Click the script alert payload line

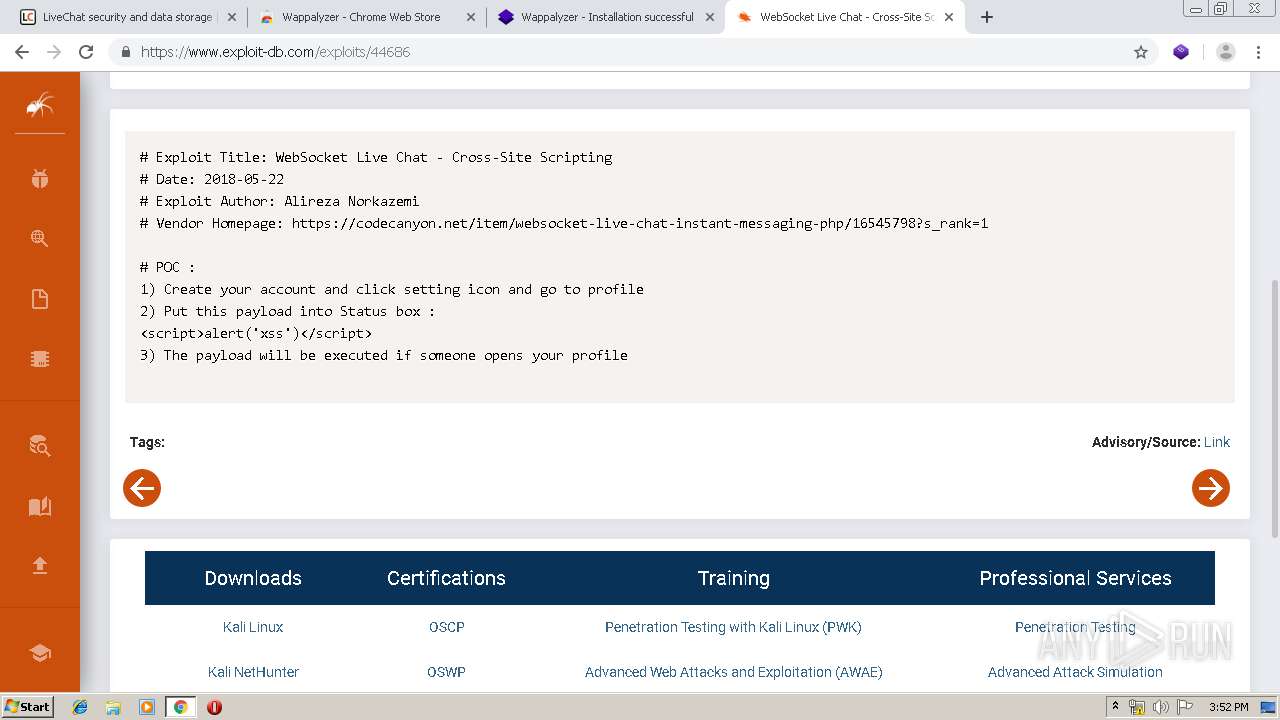pos(256,333)
